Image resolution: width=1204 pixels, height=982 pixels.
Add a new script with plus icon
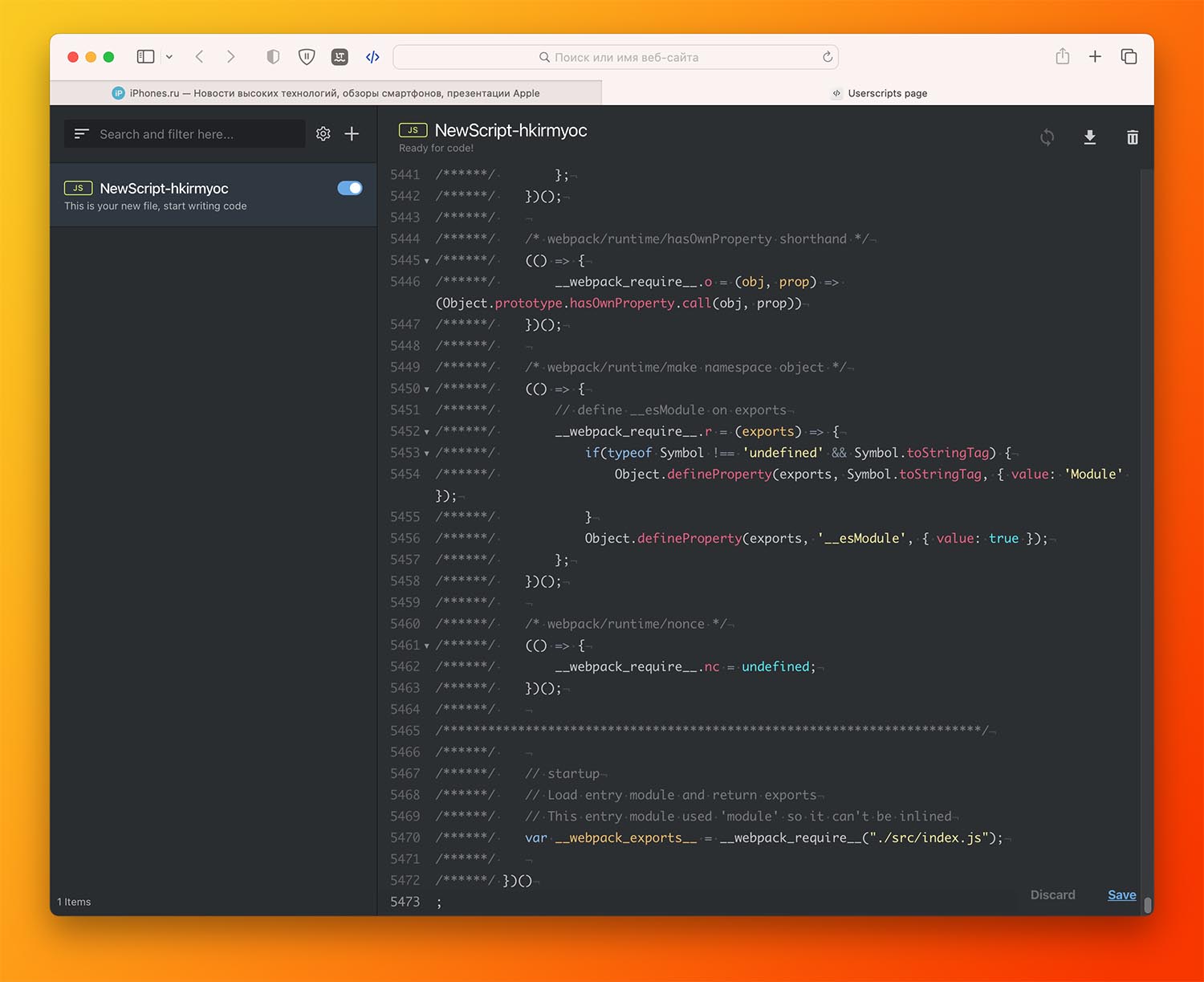click(x=352, y=134)
